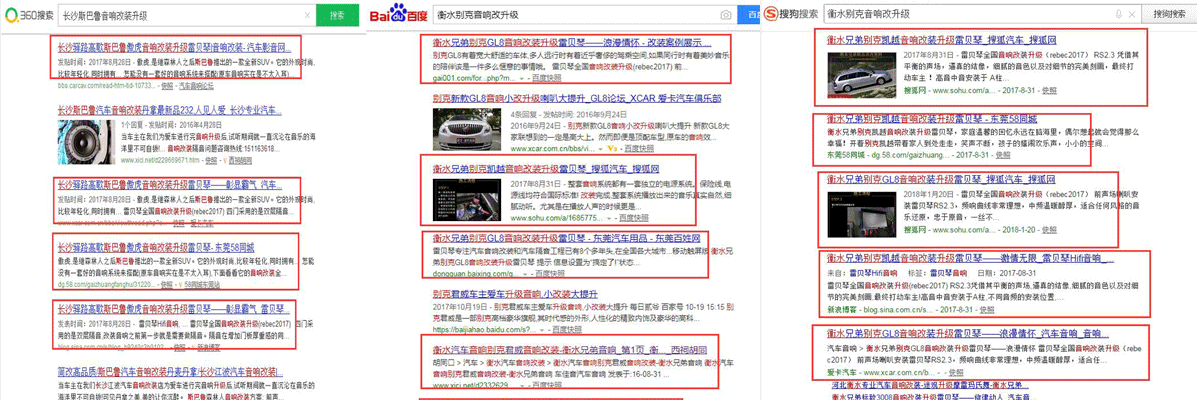1200x400 pixels.
Task: Click the 搜狗搜索 search button
Action: click(x=1167, y=15)
